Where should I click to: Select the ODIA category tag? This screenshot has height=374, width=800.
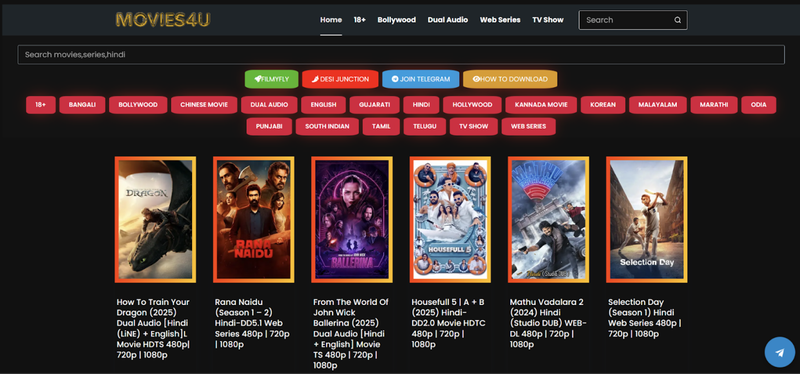tap(759, 105)
